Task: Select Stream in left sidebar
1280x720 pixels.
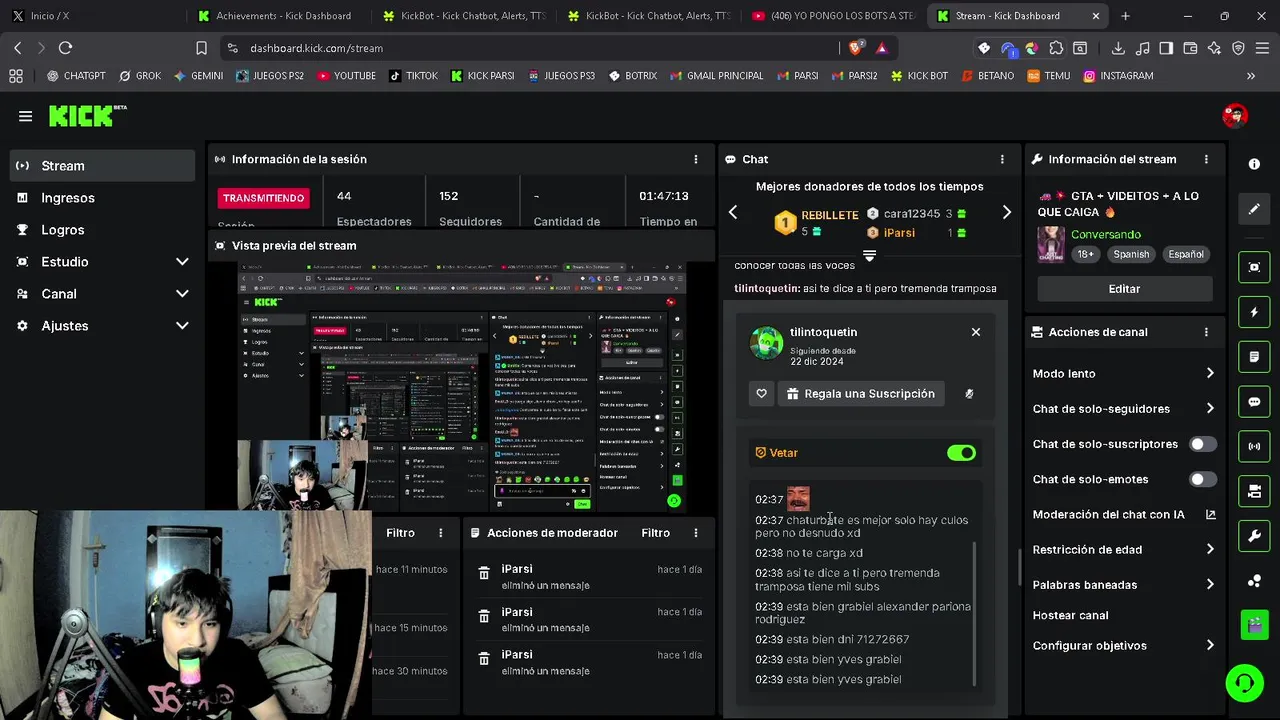Action: [x=102, y=166]
